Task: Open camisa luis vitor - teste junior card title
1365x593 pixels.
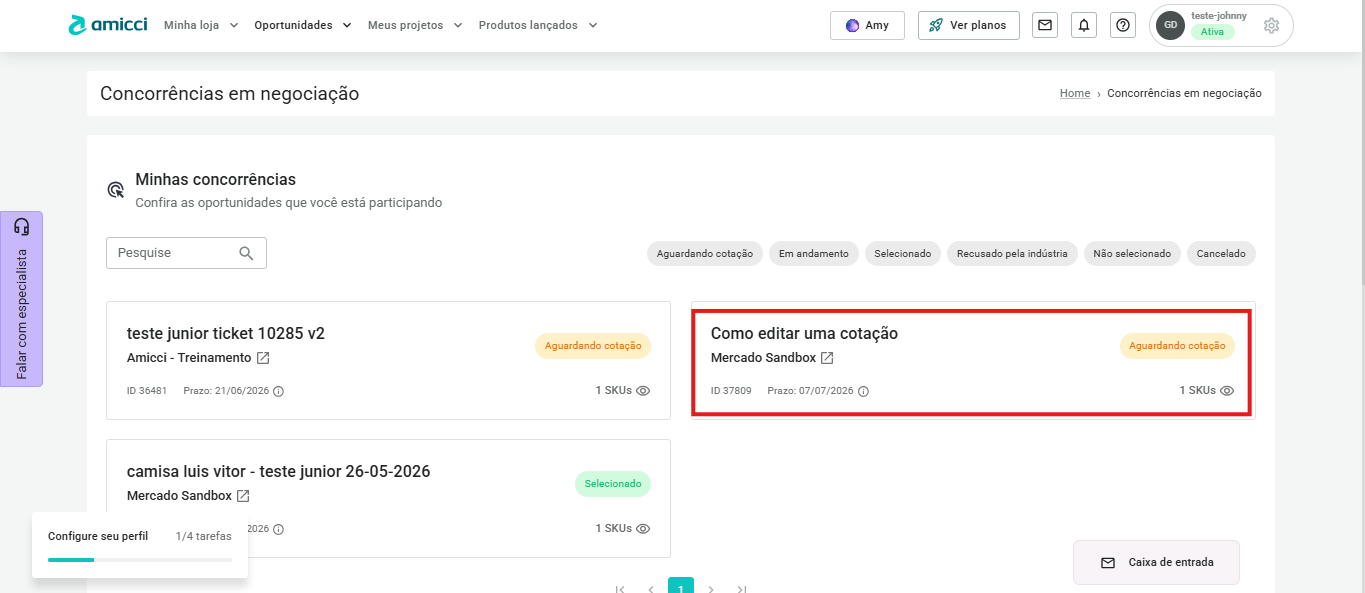Action: click(x=279, y=471)
